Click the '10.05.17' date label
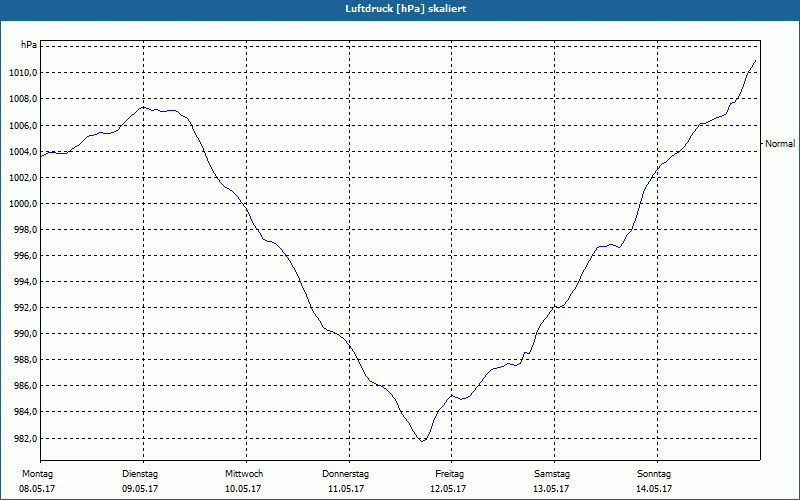 coord(243,489)
